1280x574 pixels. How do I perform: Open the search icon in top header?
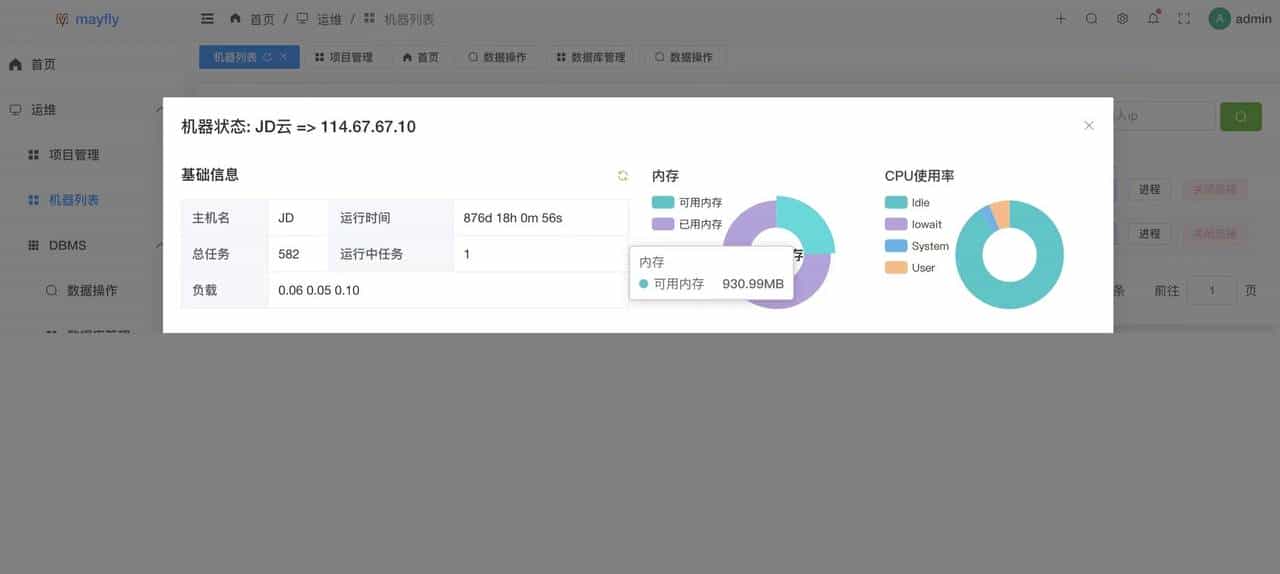click(1092, 19)
